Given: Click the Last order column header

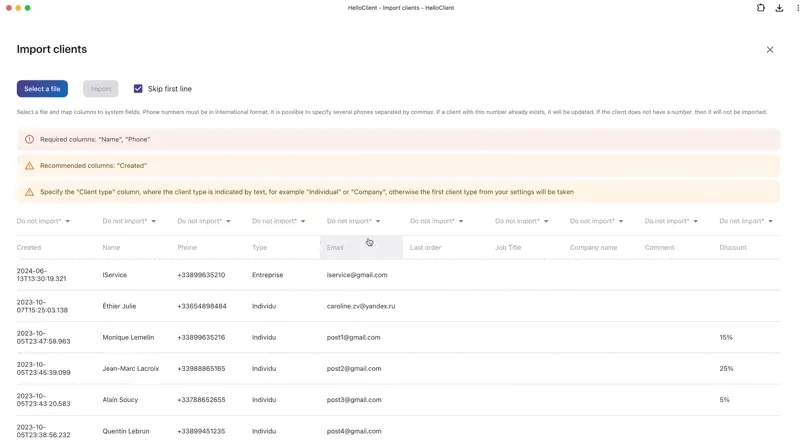Looking at the screenshot, I should [x=426, y=247].
